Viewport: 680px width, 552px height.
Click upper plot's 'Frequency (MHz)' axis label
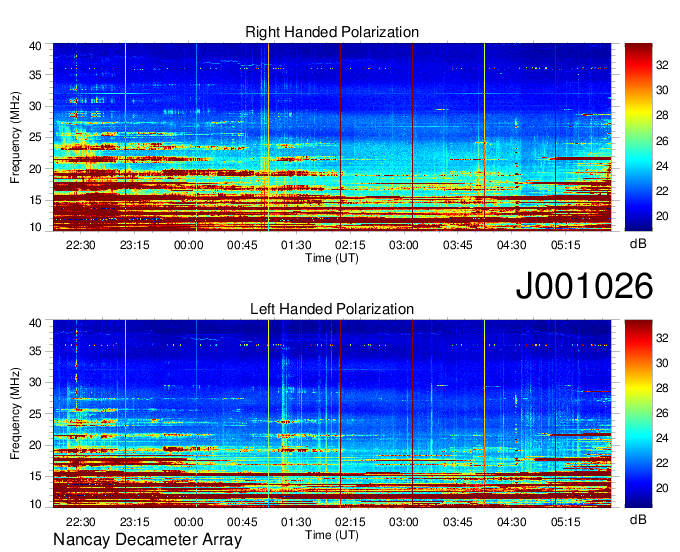pos(15,137)
